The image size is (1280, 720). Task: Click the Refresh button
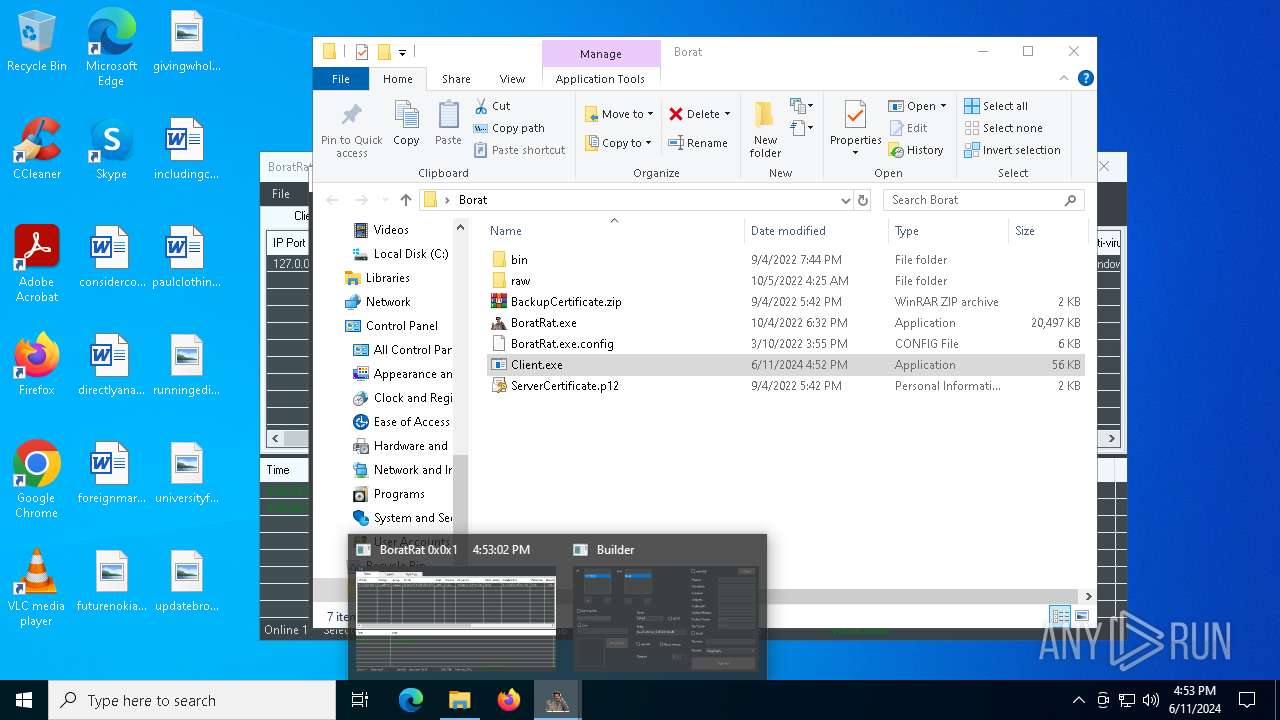(863, 200)
